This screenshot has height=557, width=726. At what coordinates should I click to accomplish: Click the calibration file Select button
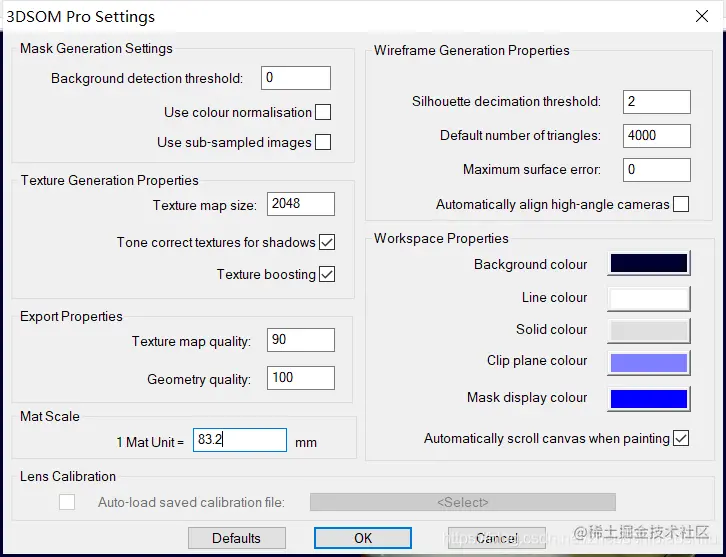[463, 502]
